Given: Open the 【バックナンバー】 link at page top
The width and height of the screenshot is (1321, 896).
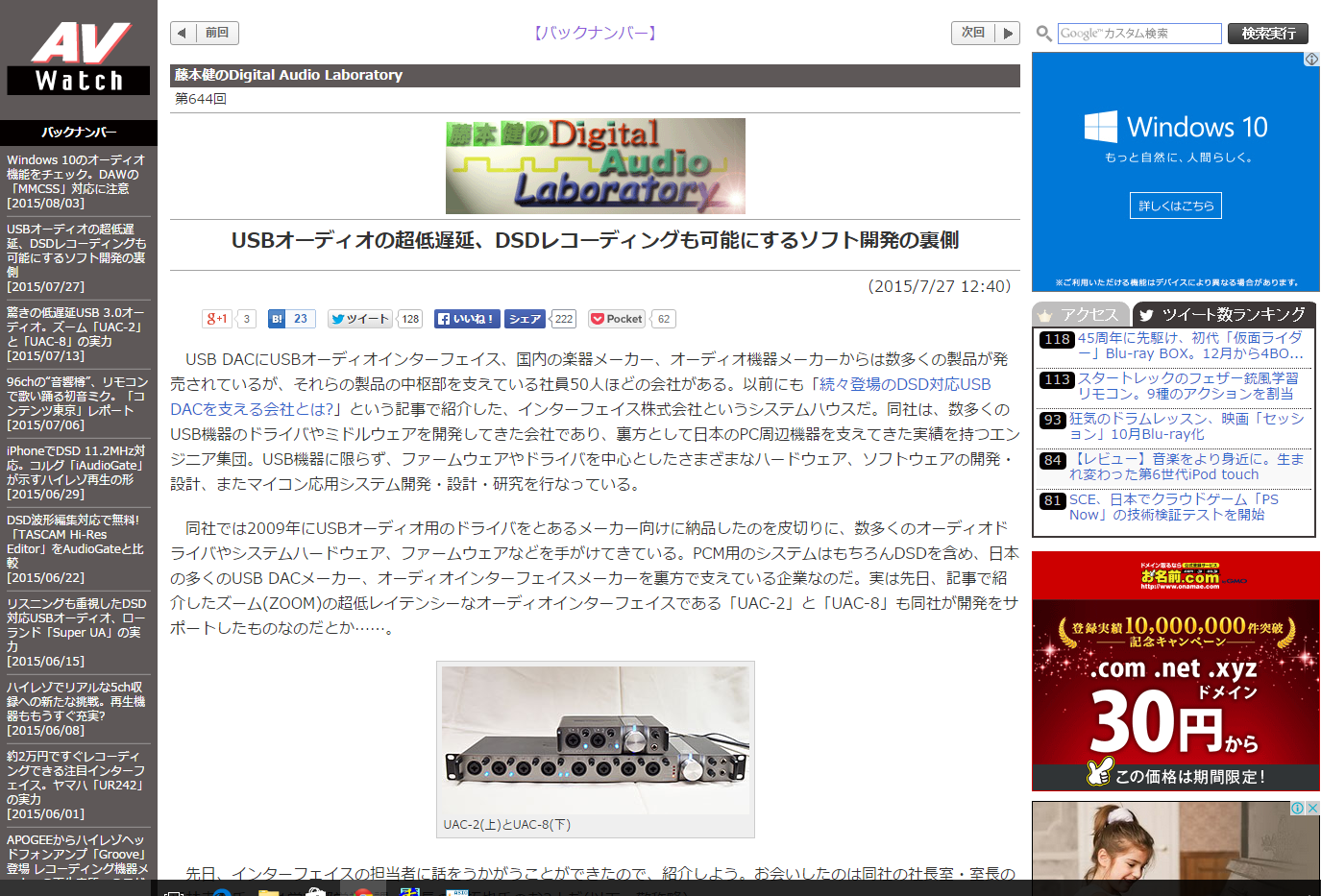Looking at the screenshot, I should click(596, 33).
